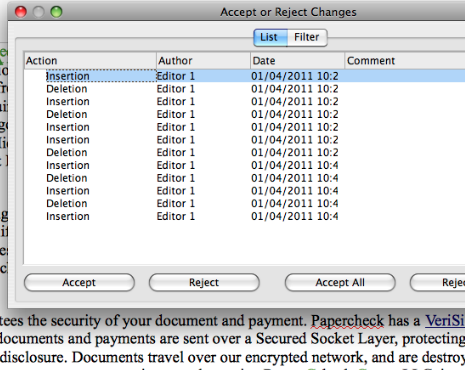Image resolution: width=465 pixels, height=370 pixels.
Task: Select the first Insertion entry dated 10:4
Action: coord(245,165)
